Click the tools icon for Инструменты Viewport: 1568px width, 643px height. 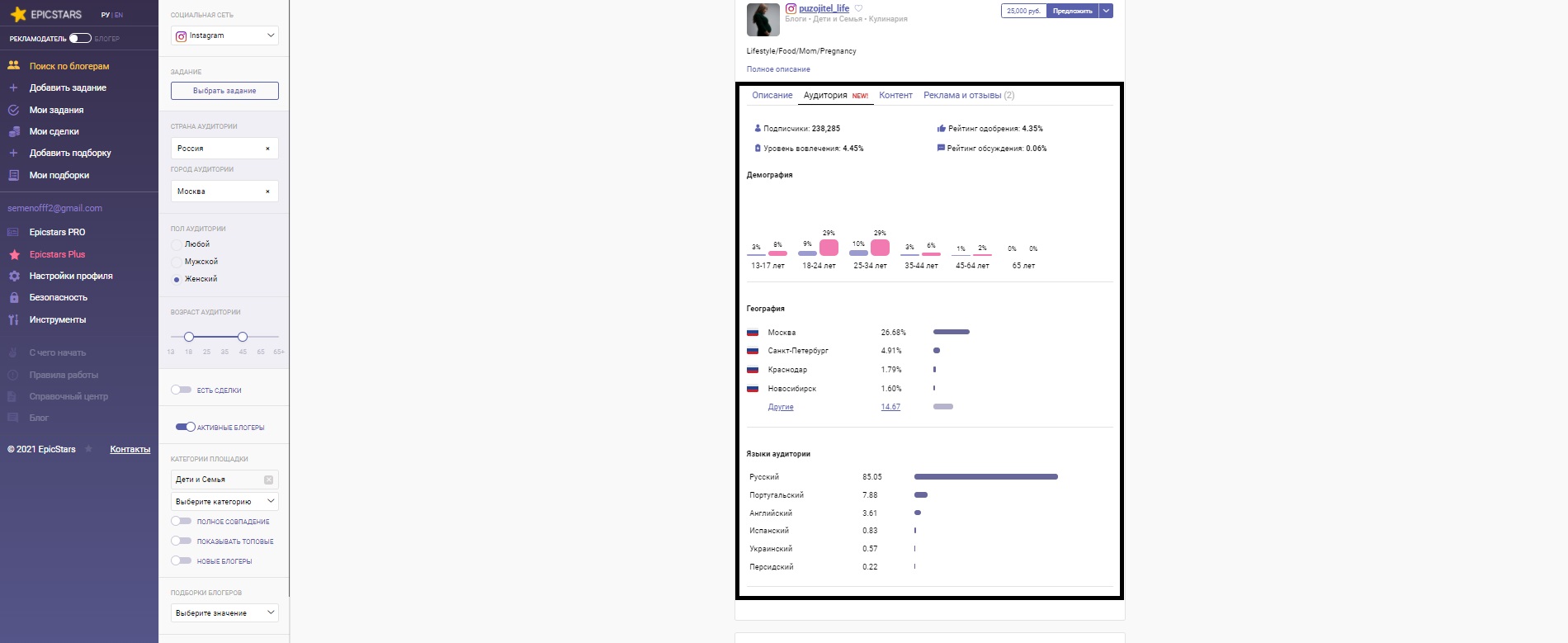click(x=13, y=319)
